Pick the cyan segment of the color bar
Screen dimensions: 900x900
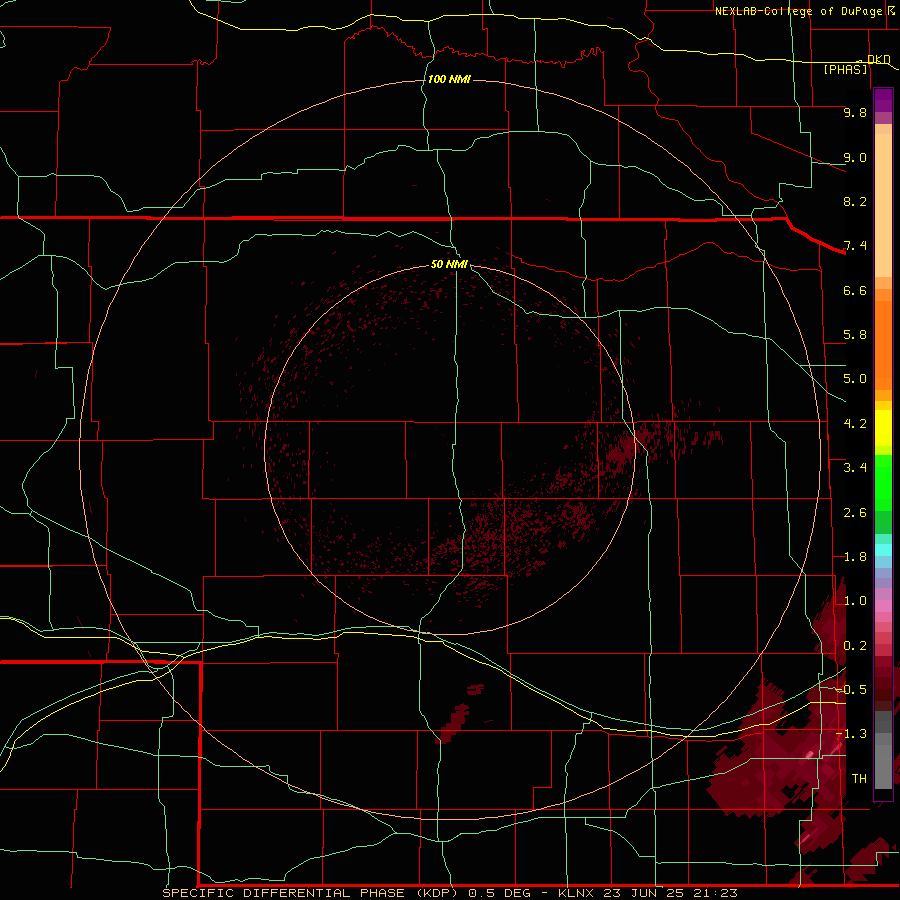[883, 550]
